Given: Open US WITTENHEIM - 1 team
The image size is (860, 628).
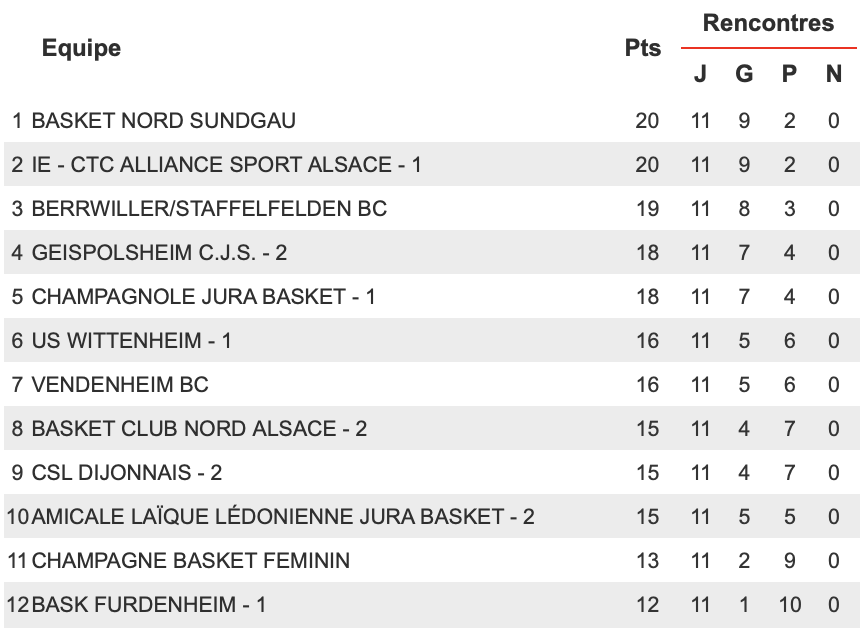Looking at the screenshot, I should 132,341.
